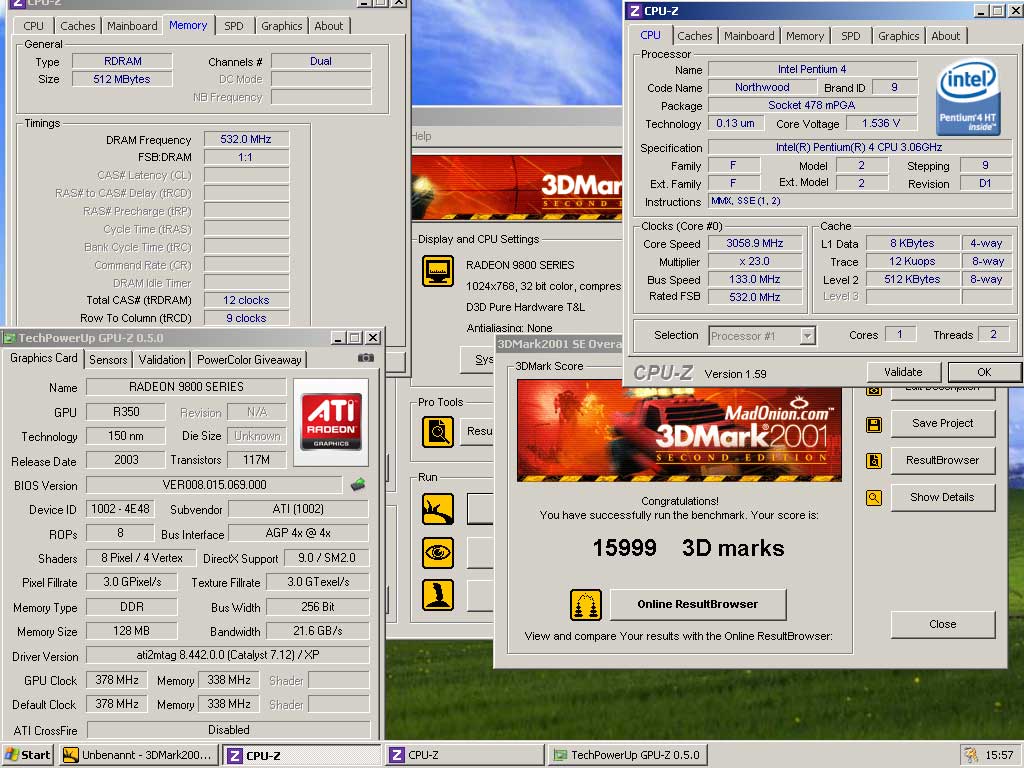Open PowerColor Giveaway tab in GPU-Z

click(249, 359)
